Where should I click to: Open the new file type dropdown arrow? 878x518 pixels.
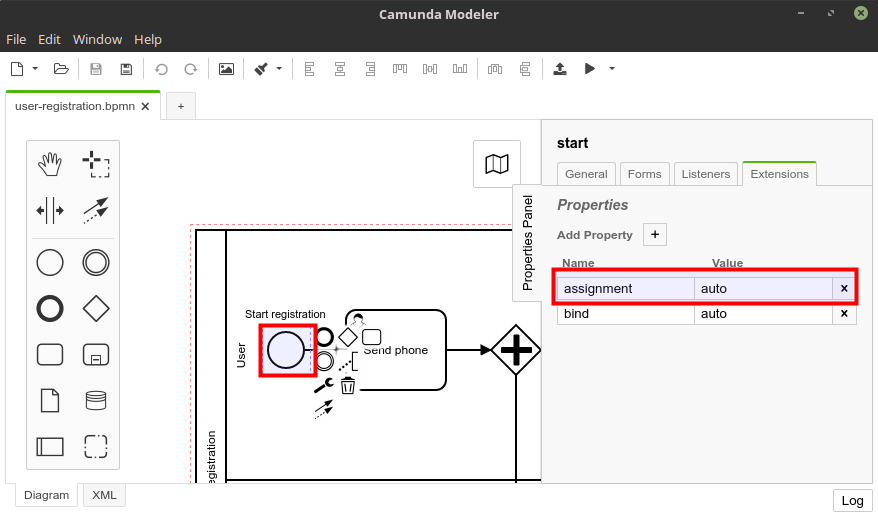pyautogui.click(x=35, y=69)
